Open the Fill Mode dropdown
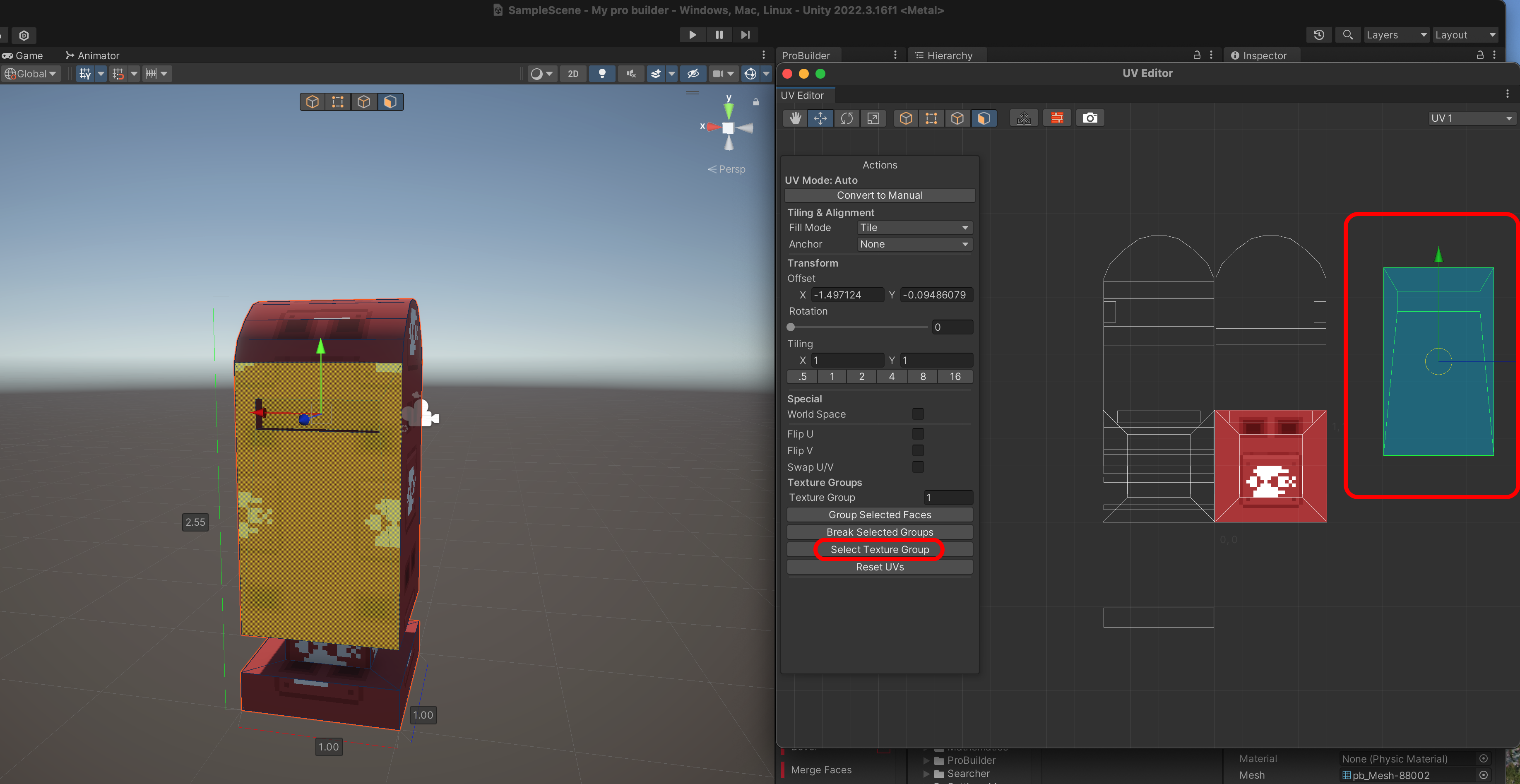The height and width of the screenshot is (784, 1520). 914,228
